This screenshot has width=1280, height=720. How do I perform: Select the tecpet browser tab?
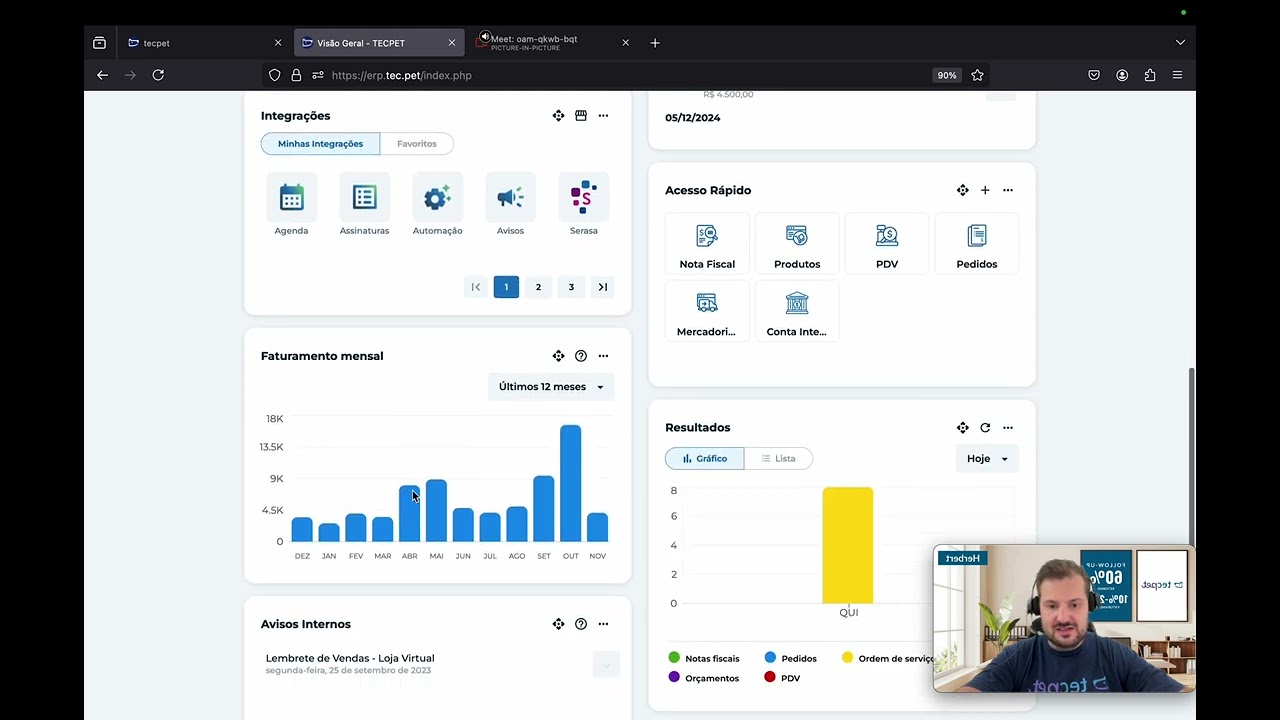tap(200, 43)
